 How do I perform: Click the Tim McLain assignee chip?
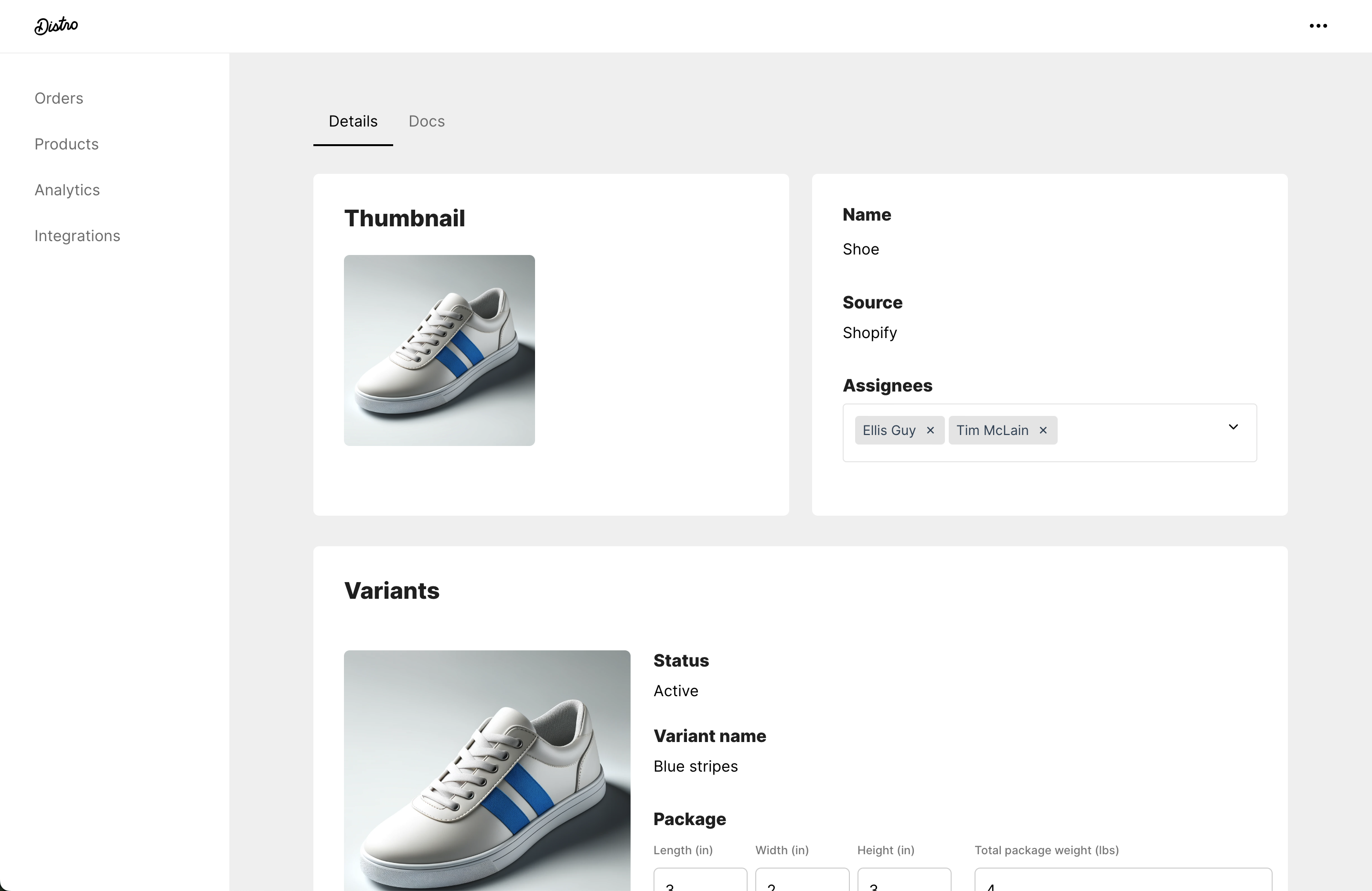pos(992,431)
